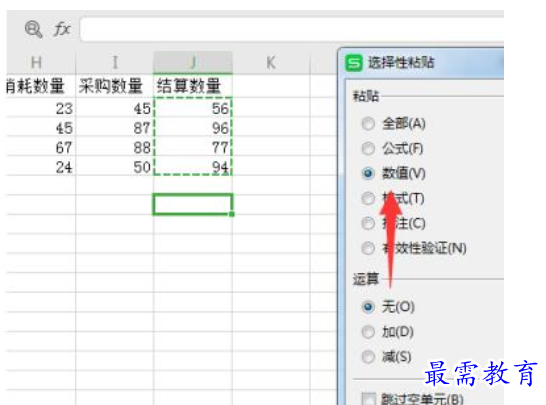The width and height of the screenshot is (546, 405).
Task: Click the formula bar input field
Action: (x=292, y=29)
